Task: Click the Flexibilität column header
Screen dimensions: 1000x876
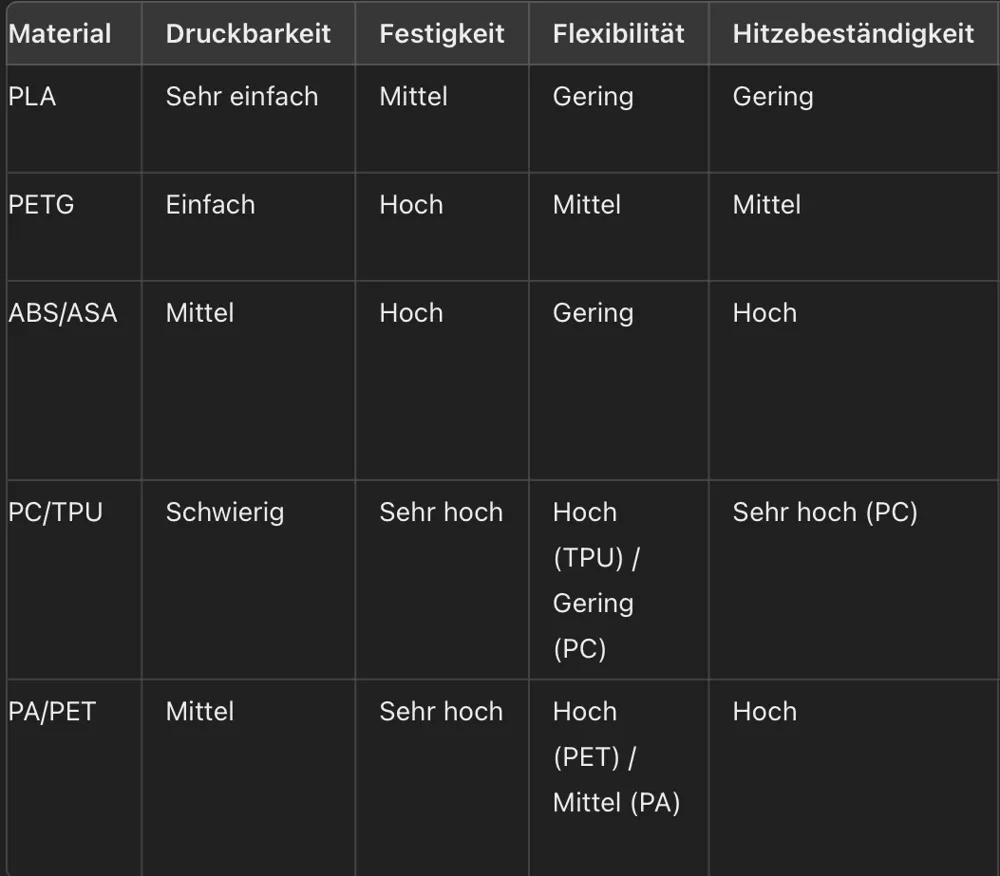Action: click(x=619, y=34)
